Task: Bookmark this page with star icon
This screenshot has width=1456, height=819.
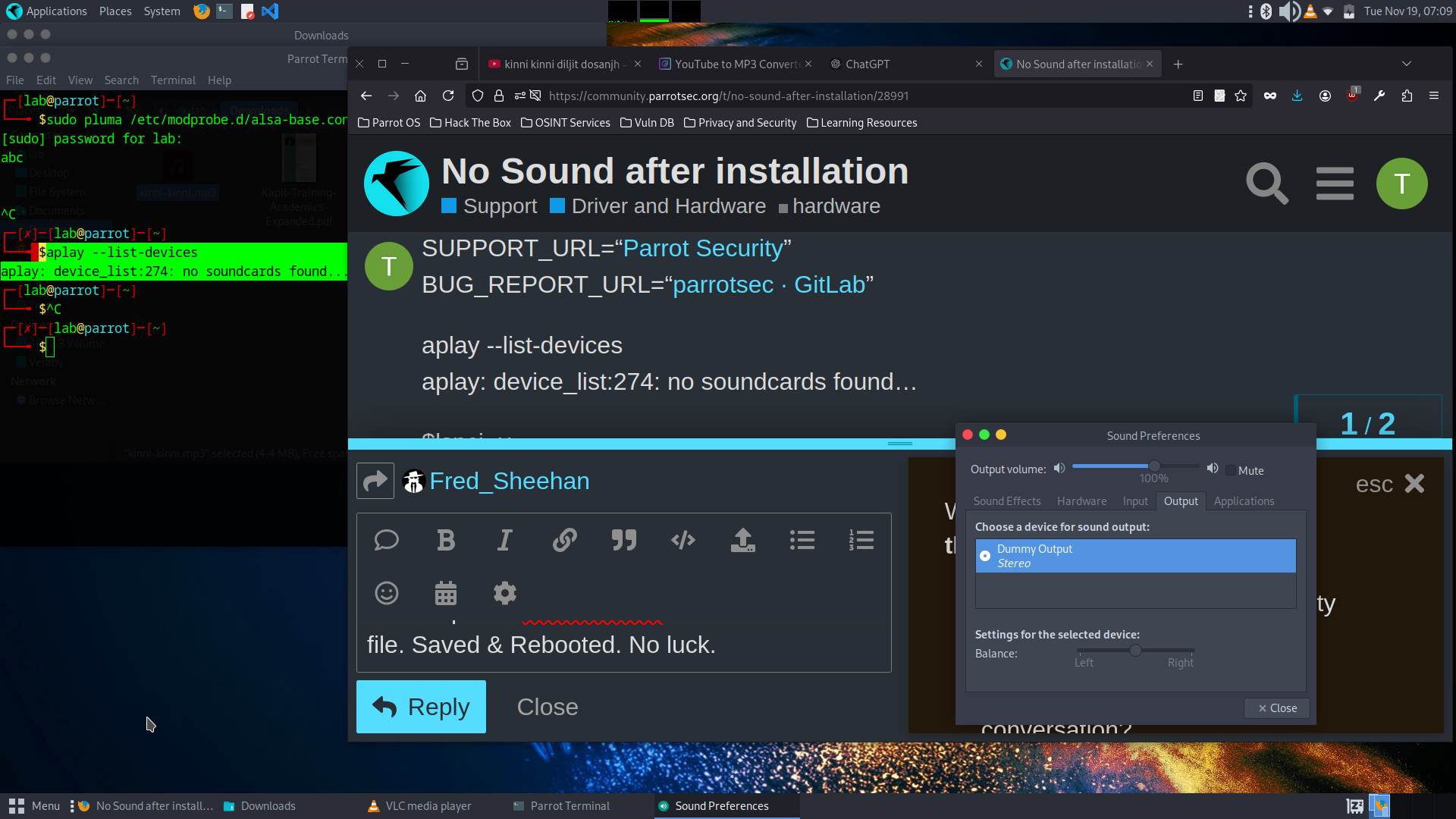Action: 1241,96
